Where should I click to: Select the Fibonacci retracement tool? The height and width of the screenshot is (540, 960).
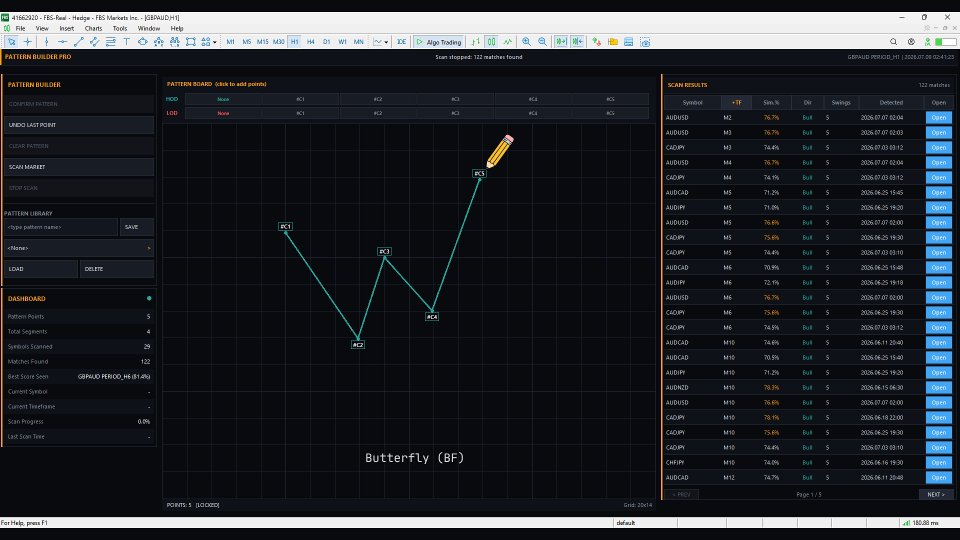pos(111,42)
